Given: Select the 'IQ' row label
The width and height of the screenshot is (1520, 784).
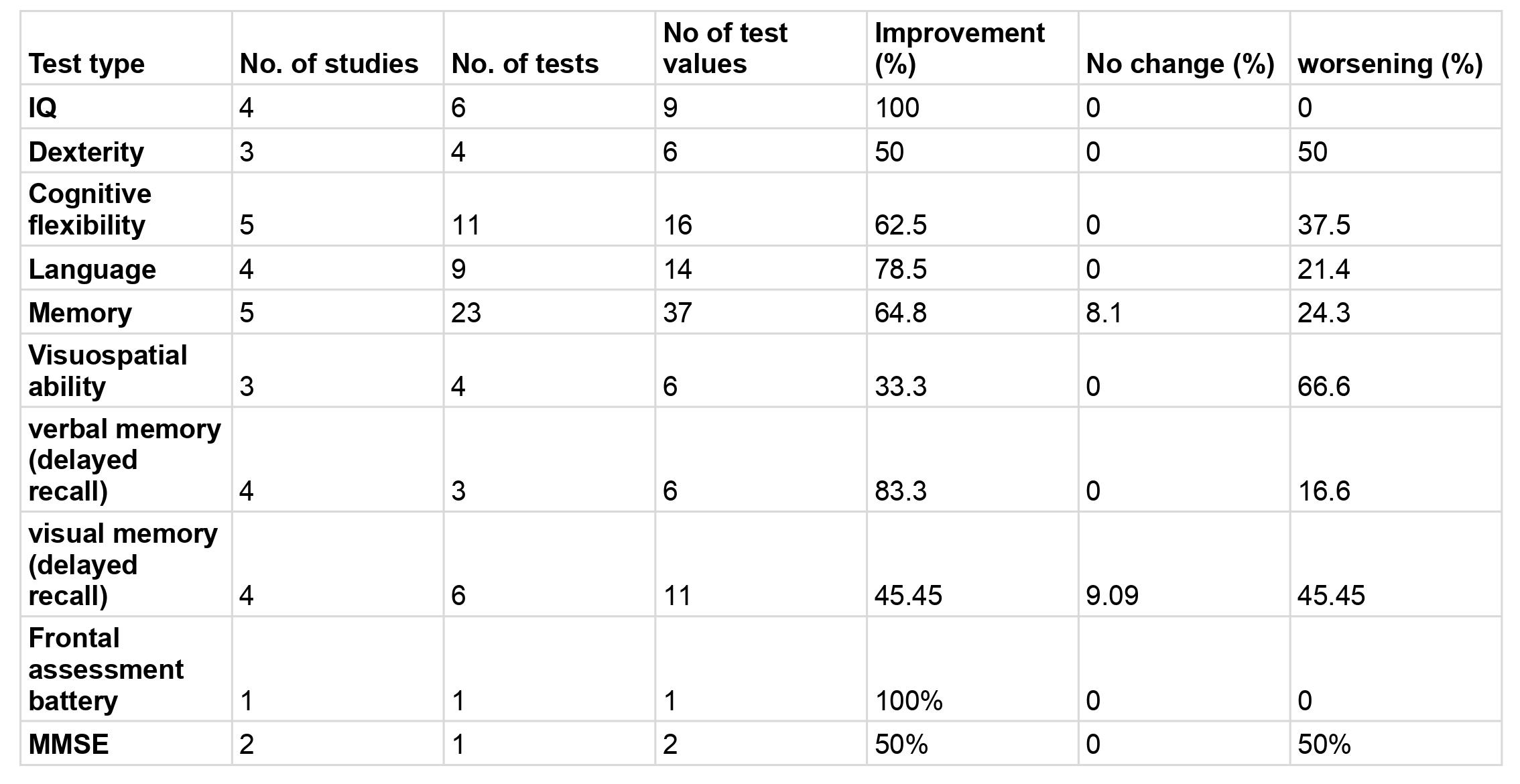Looking at the screenshot, I should click(x=43, y=107).
